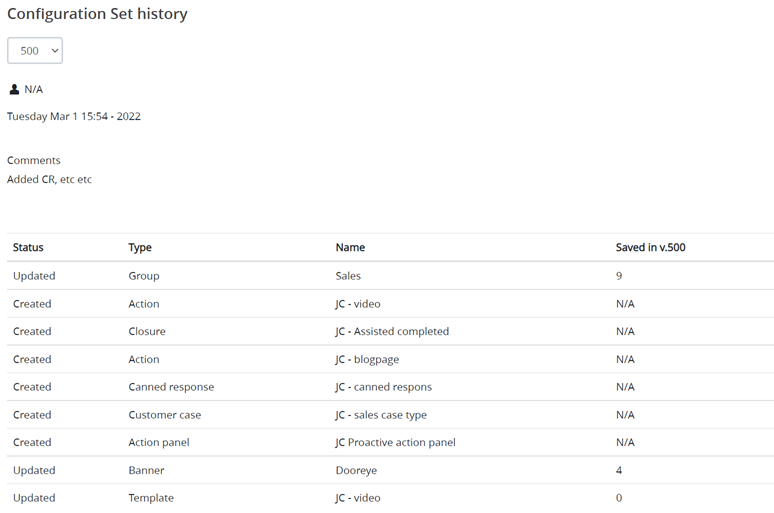Select the Sales group row name
Screen dimensions: 774x513
point(348,276)
